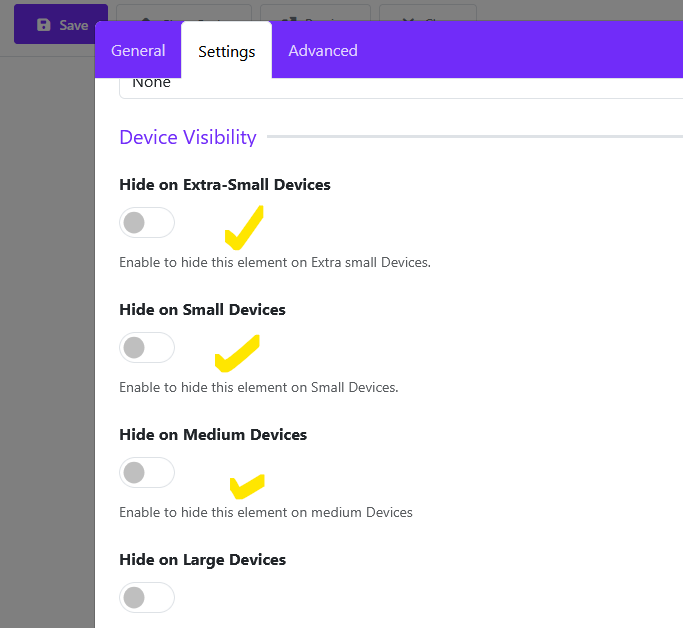Click the Extra small Devices help text

coord(274,263)
